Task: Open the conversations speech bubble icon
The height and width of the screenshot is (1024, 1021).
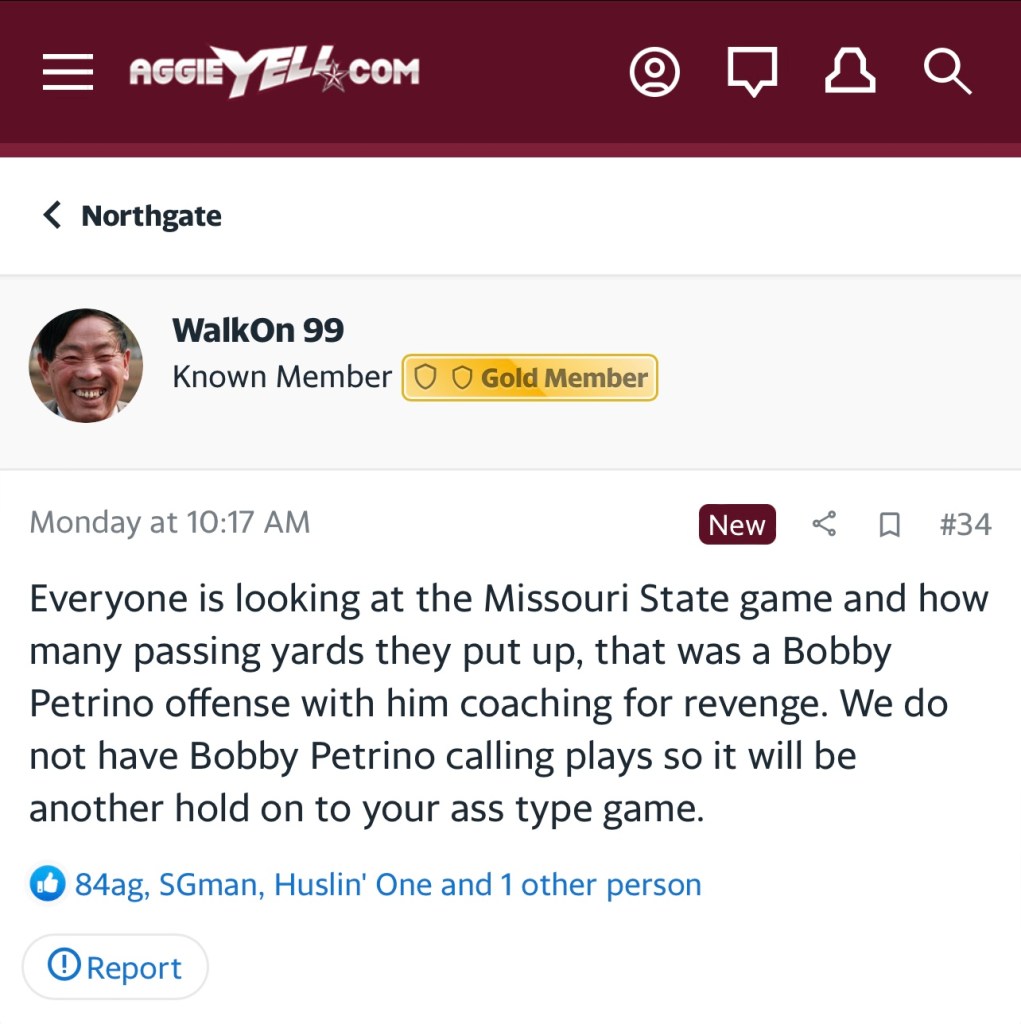Action: pos(752,72)
